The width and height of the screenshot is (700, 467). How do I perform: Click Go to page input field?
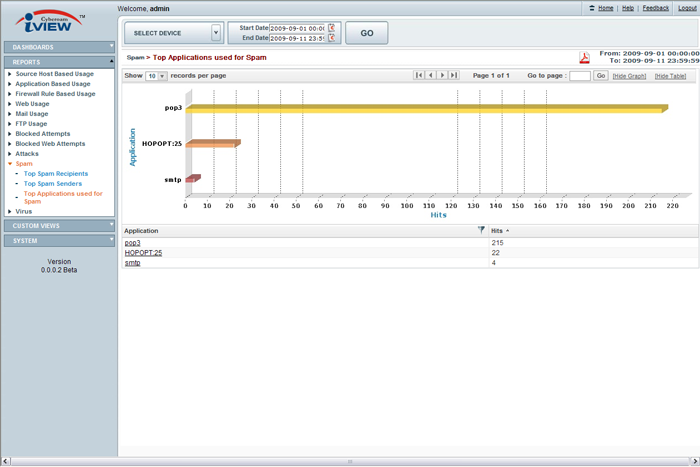pos(580,76)
